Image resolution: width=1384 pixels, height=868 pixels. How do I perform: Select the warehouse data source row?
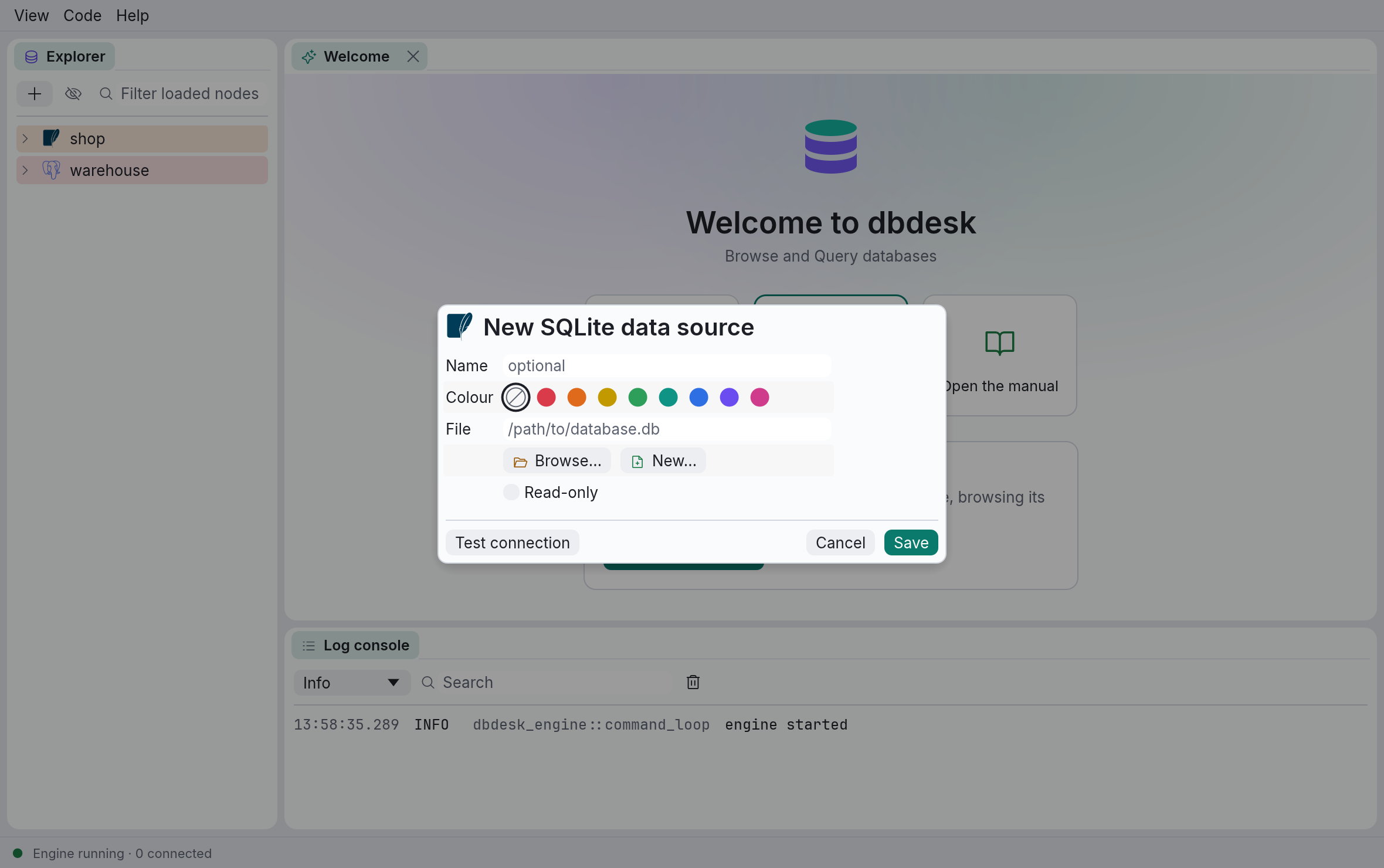click(143, 171)
